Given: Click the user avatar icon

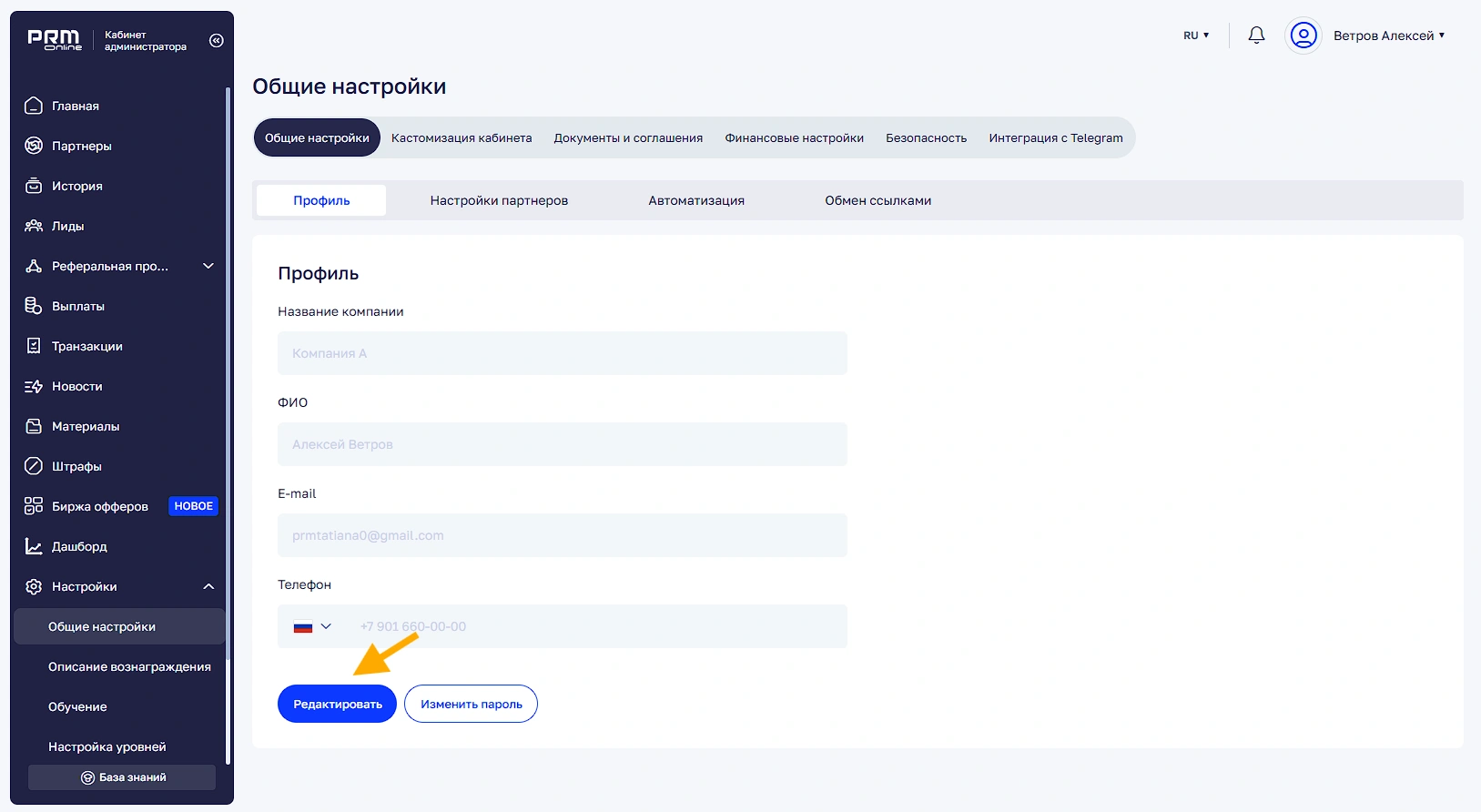Looking at the screenshot, I should (1303, 36).
